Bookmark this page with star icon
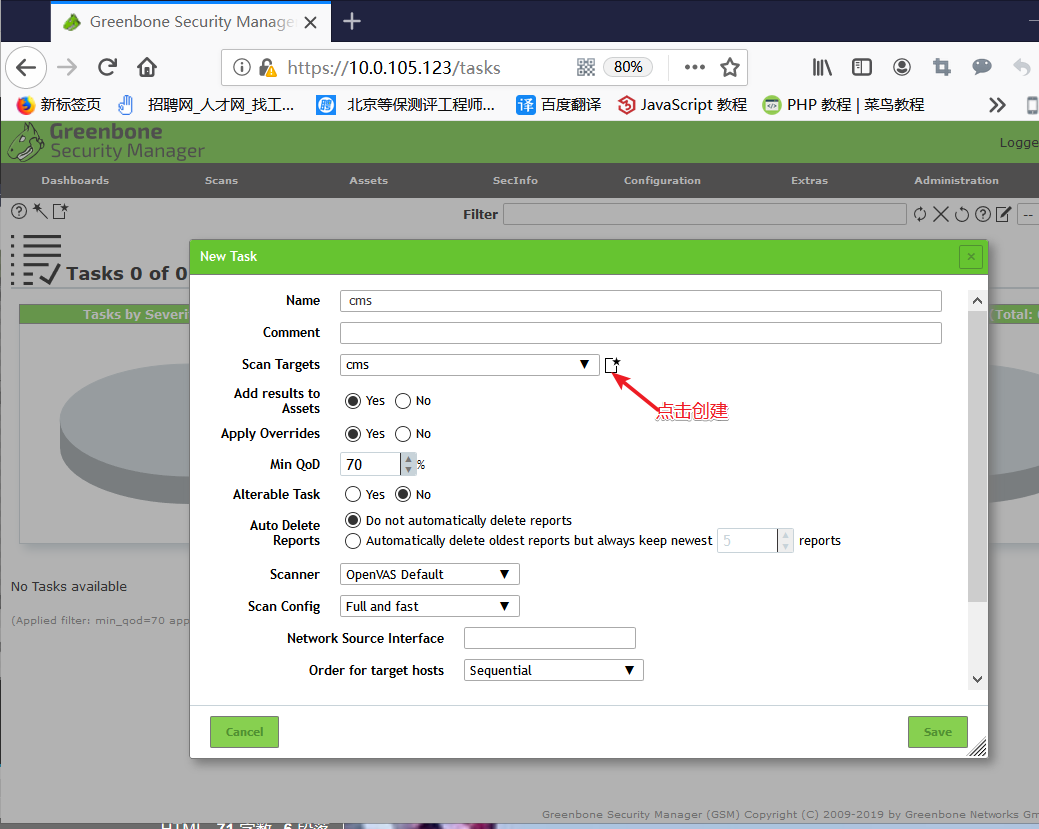Viewport: 1039px width, 829px height. 730,67
